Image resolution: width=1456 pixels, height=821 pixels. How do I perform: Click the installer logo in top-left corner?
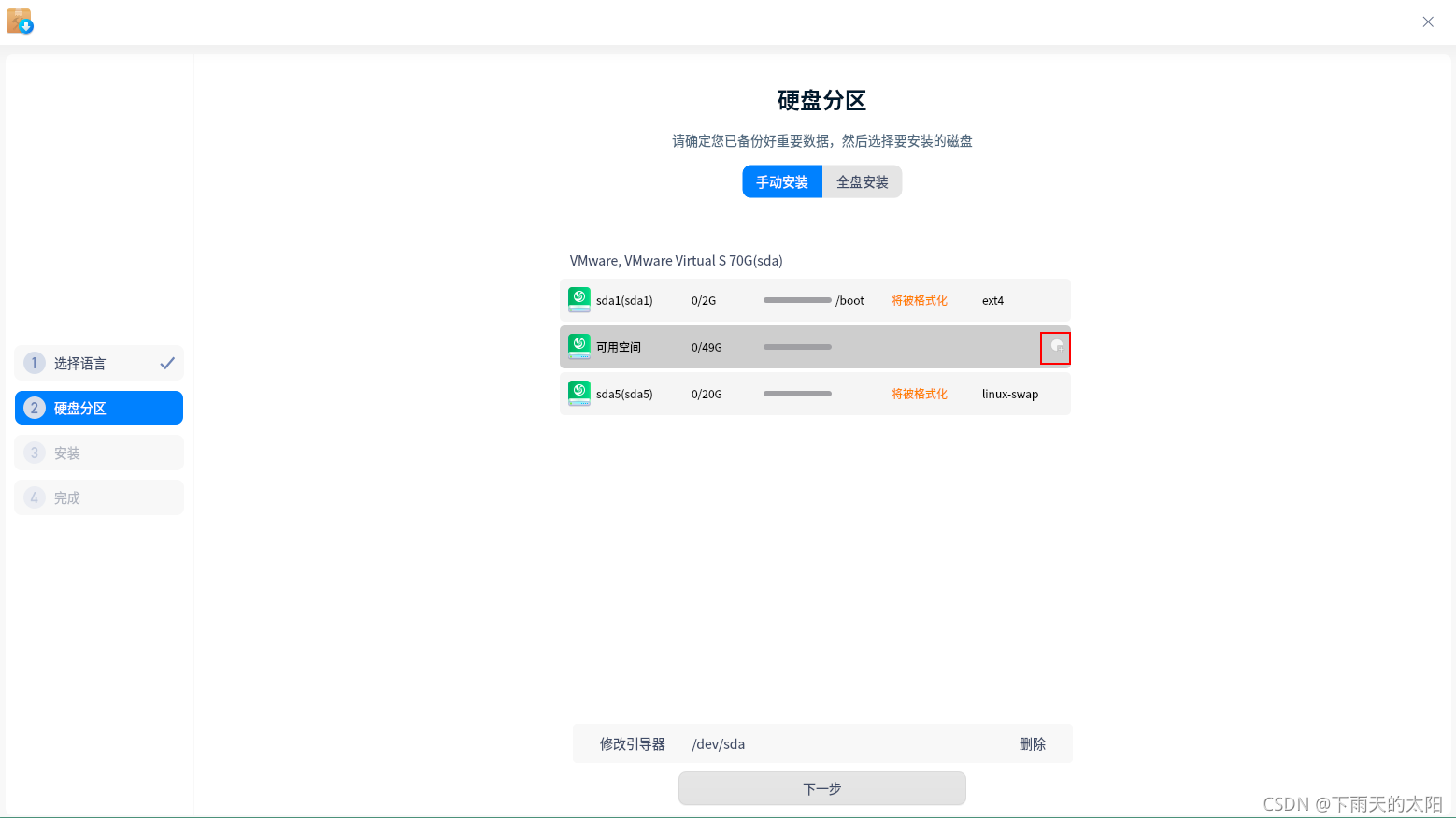tap(20, 21)
